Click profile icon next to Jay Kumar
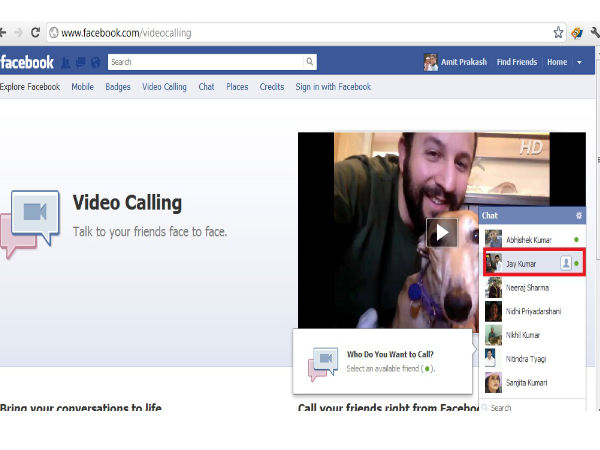The image size is (600, 450). click(566, 263)
